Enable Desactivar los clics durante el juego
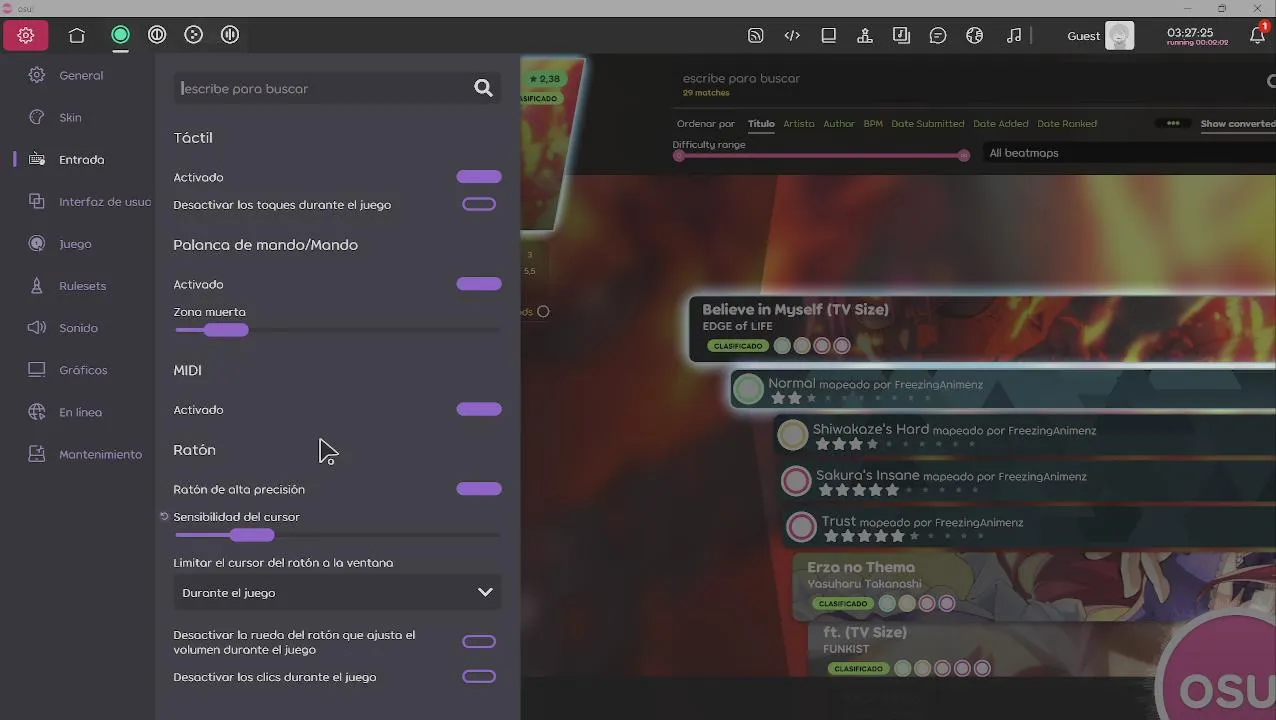The width and height of the screenshot is (1276, 720). pyautogui.click(x=479, y=677)
